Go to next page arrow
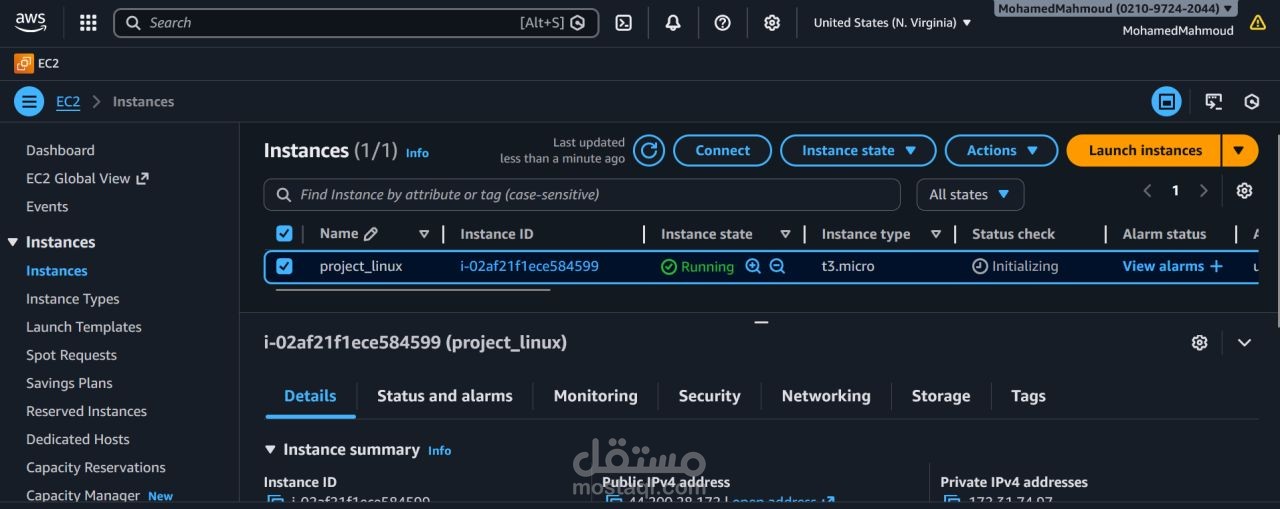 click(x=1204, y=191)
